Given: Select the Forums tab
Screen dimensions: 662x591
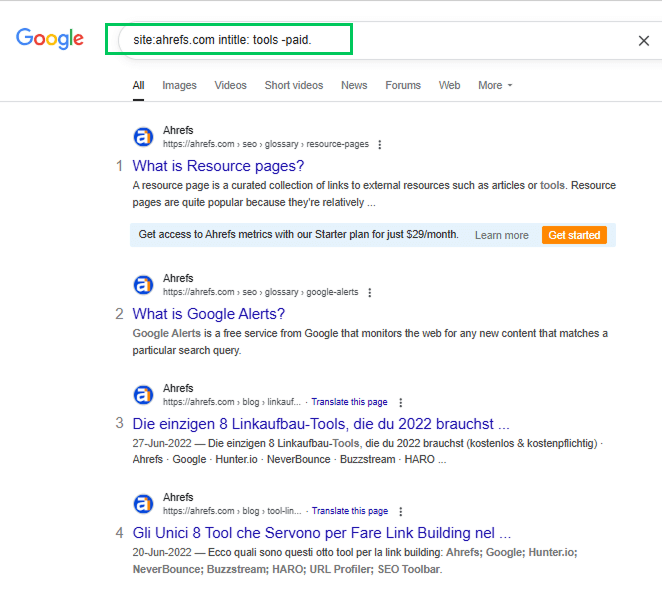Looking at the screenshot, I should [403, 85].
